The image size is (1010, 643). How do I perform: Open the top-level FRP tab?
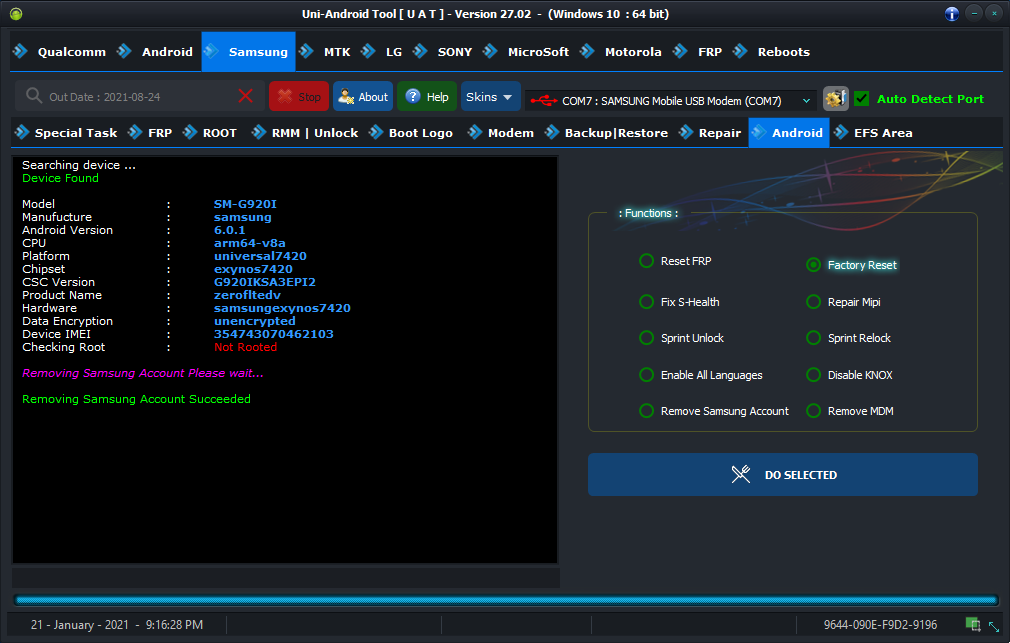point(698,52)
